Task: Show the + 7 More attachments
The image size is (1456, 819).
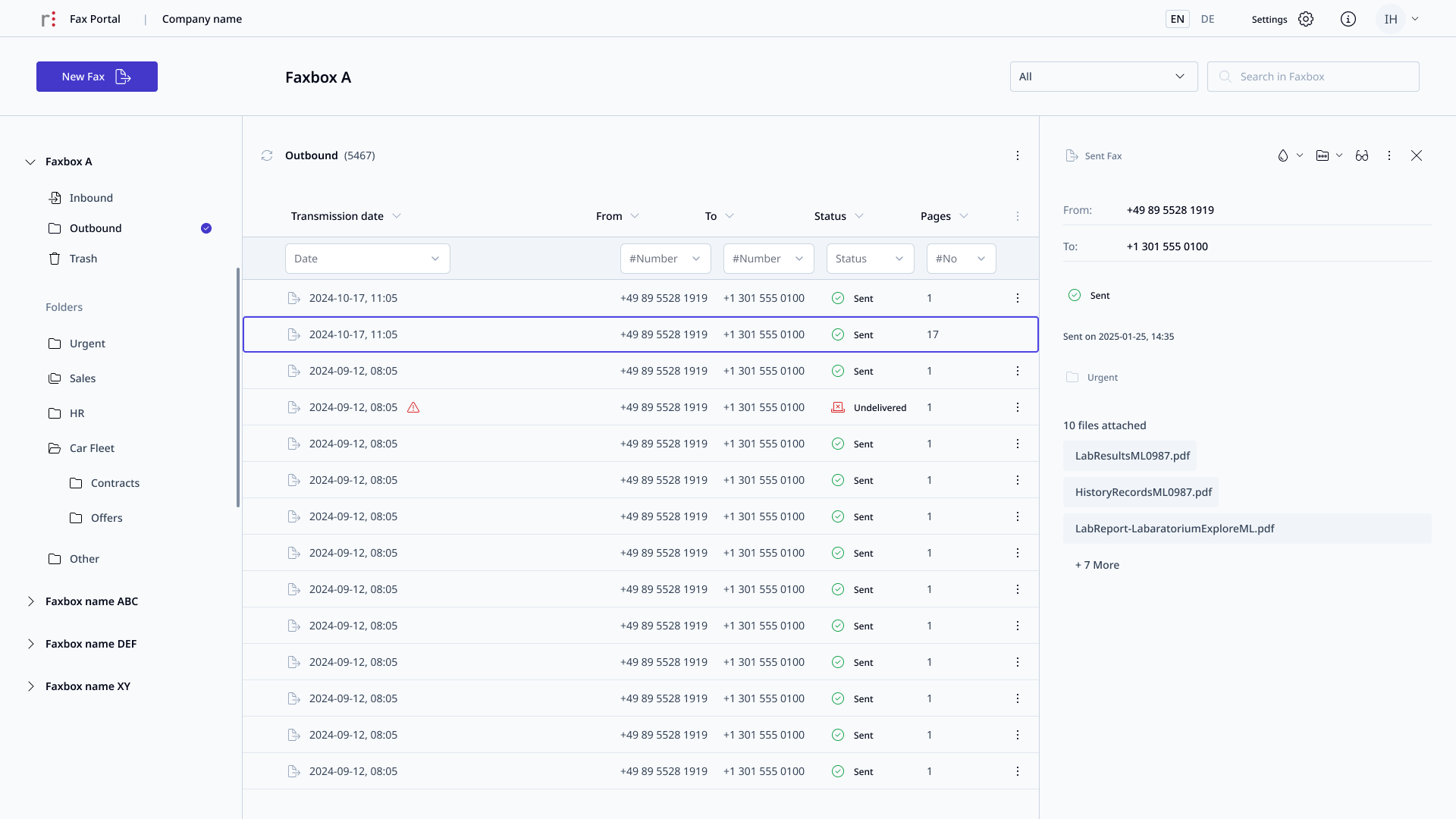Action: click(1097, 565)
